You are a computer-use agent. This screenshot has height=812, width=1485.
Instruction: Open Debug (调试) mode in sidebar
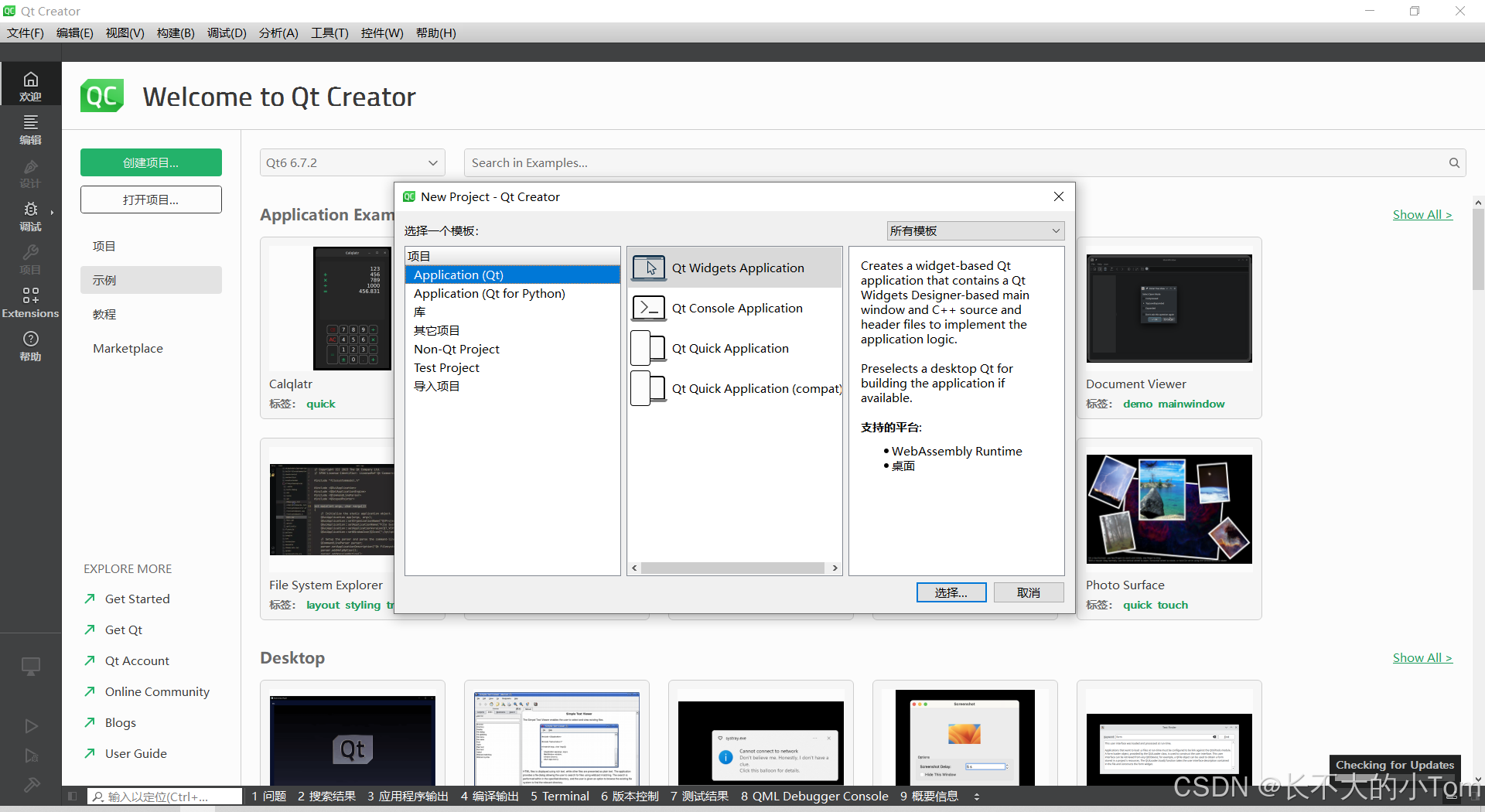click(30, 216)
